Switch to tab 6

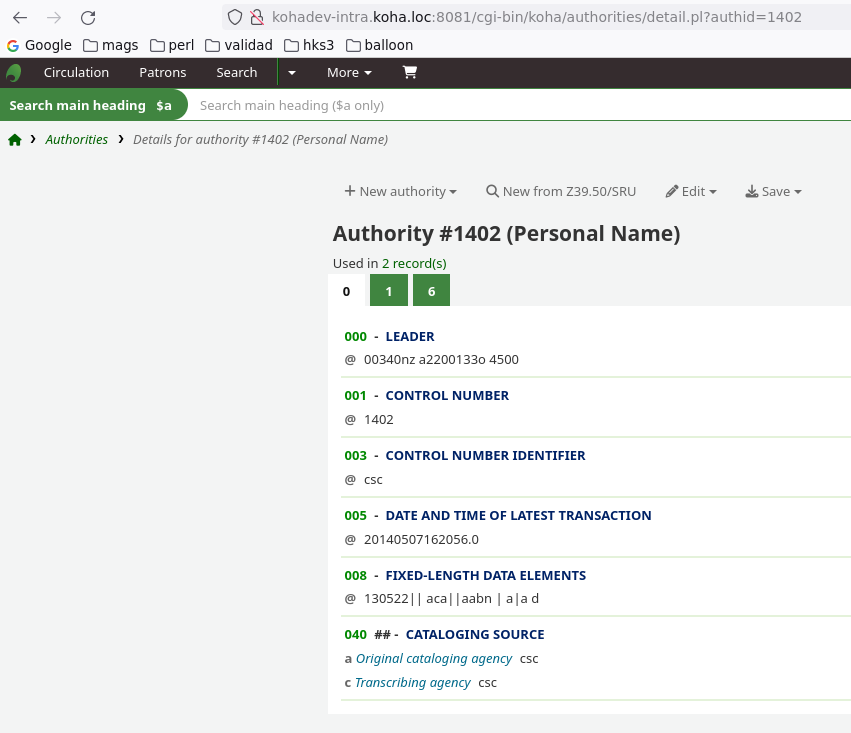[x=431, y=291]
